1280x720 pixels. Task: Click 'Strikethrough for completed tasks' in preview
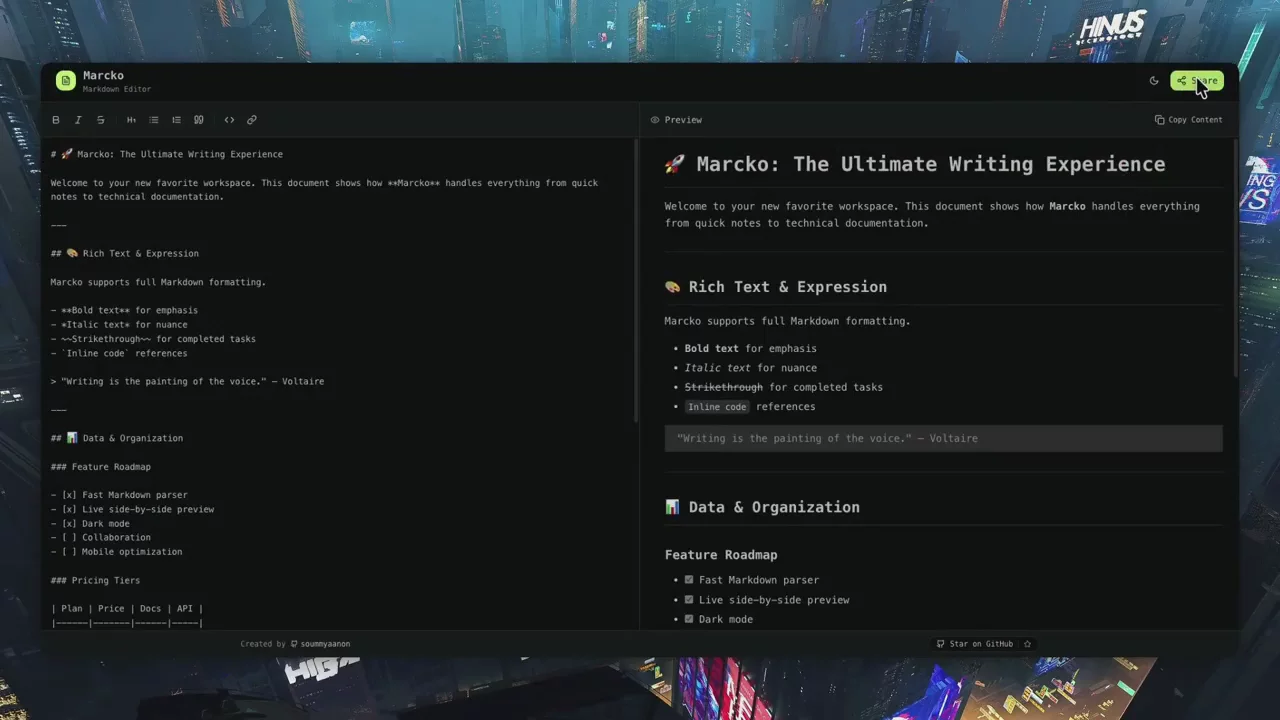coord(784,387)
